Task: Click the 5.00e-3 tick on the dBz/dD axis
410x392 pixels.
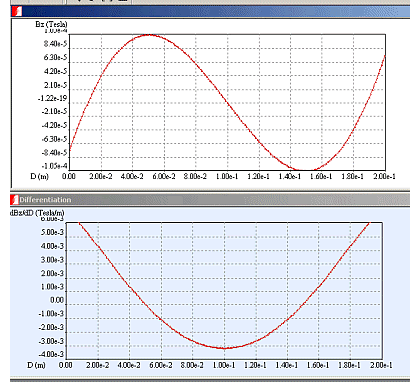Action: (x=52, y=232)
